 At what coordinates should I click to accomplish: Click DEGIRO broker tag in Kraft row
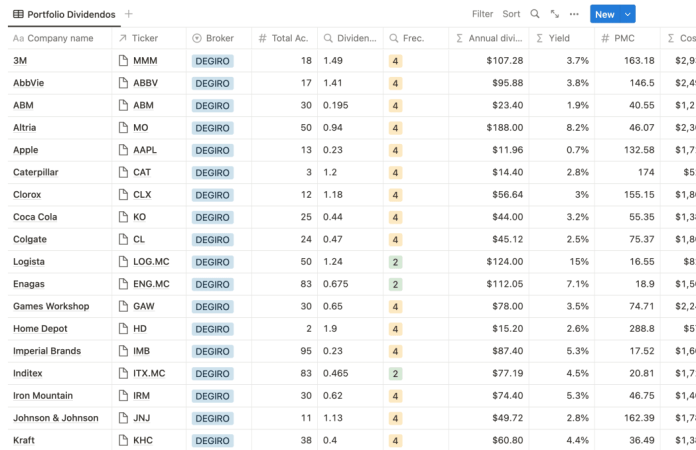coord(213,441)
